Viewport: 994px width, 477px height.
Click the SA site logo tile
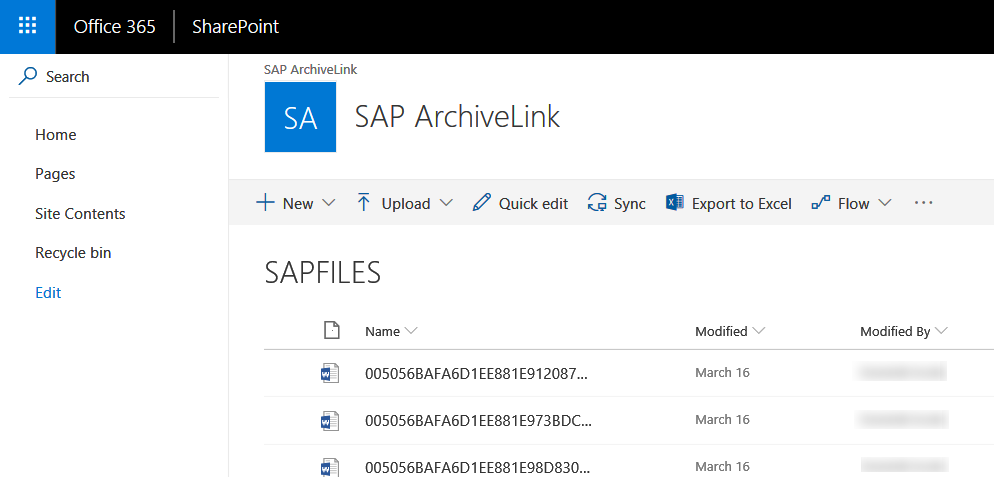[300, 117]
